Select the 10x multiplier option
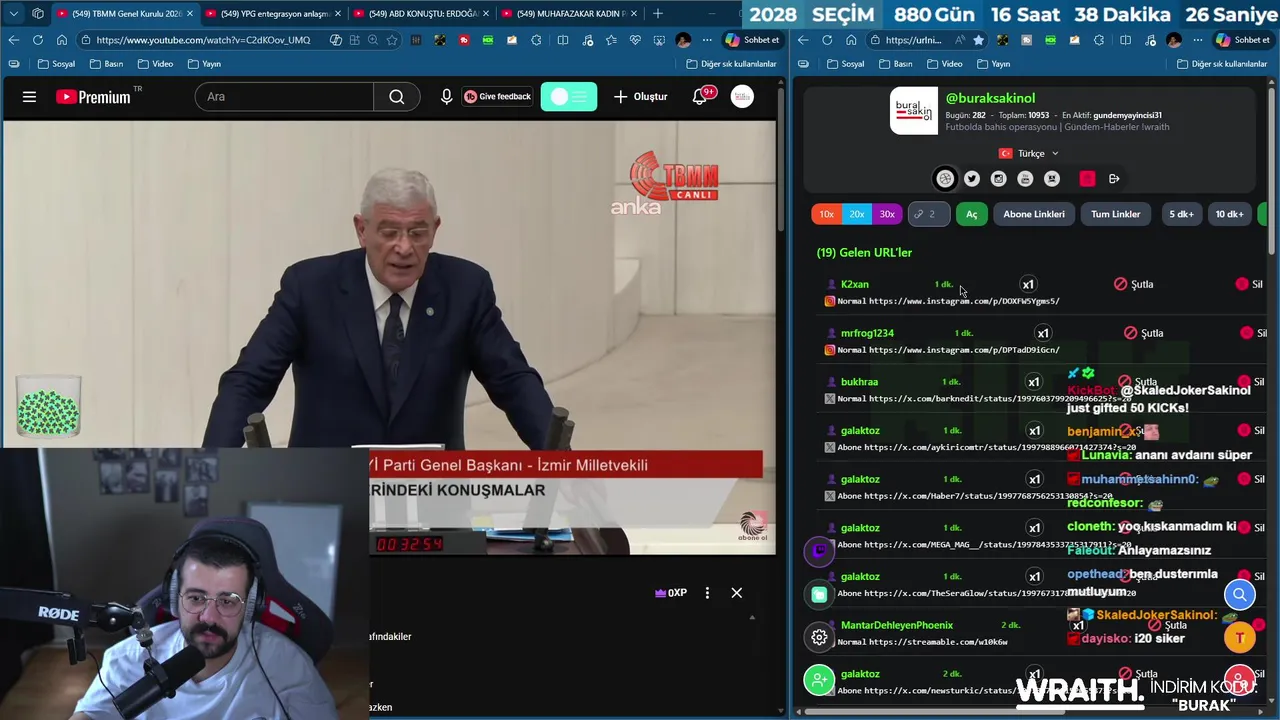 (x=826, y=214)
